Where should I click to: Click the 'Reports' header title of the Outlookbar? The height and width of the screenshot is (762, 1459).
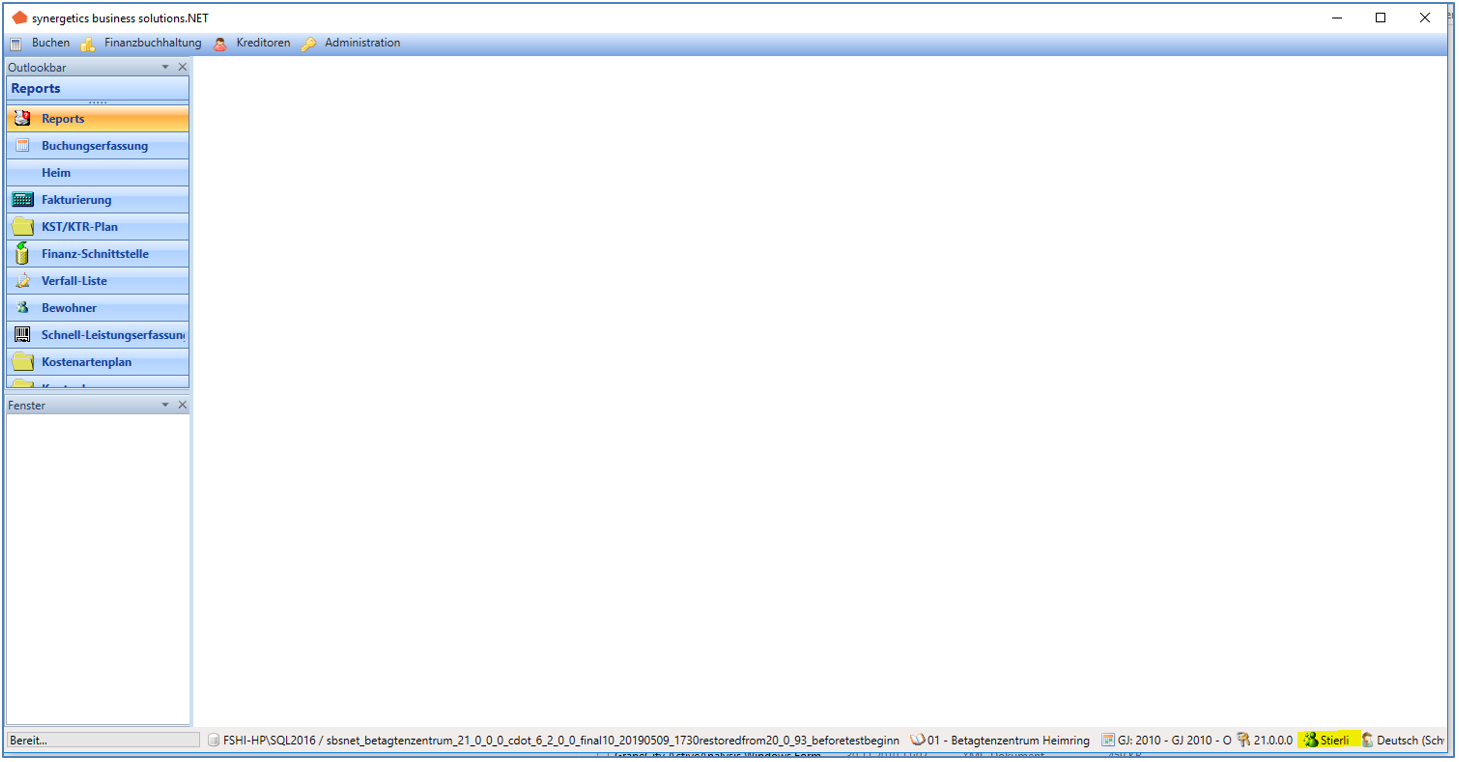click(36, 88)
